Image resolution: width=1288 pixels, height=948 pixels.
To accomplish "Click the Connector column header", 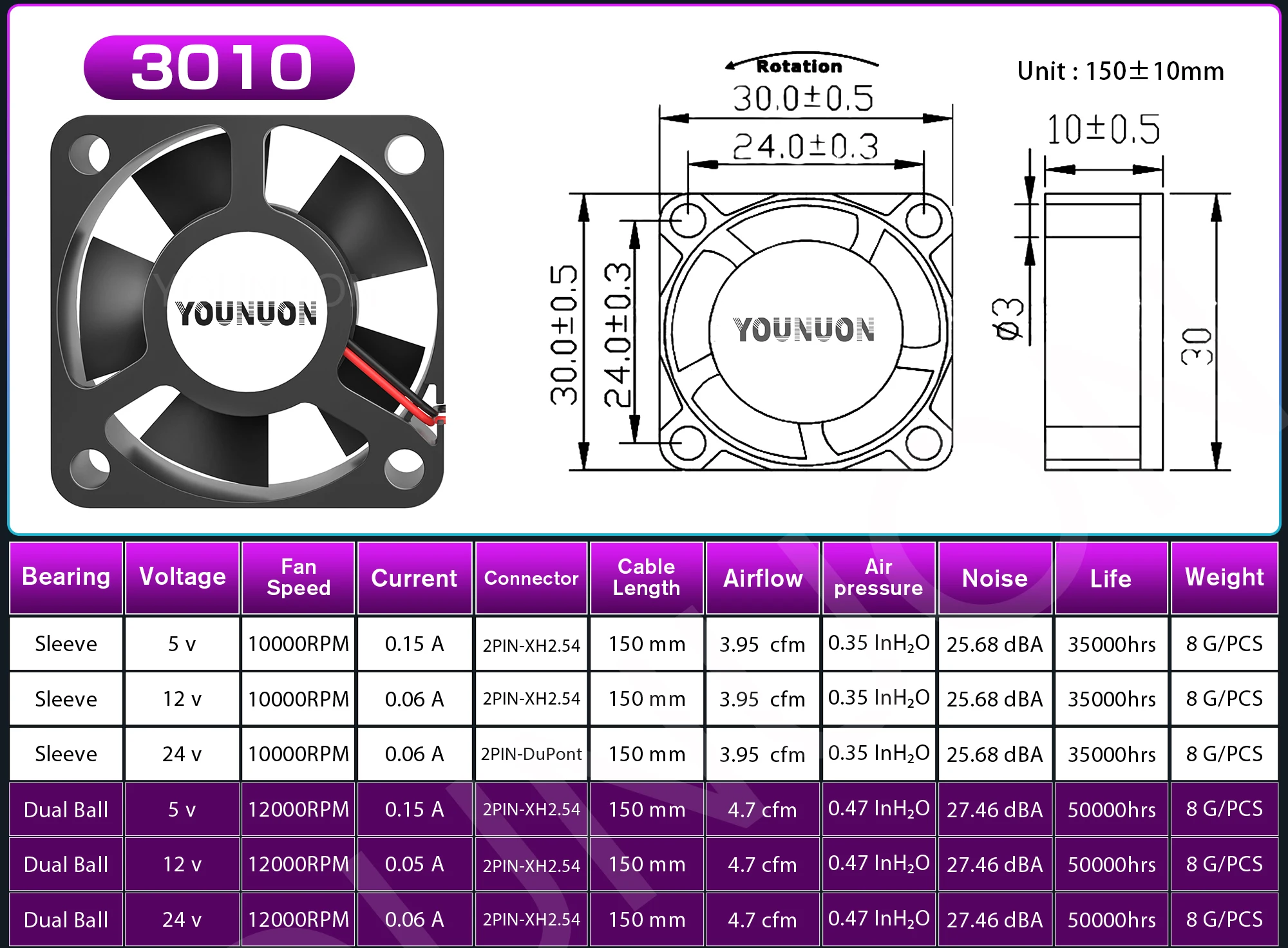I will point(531,578).
